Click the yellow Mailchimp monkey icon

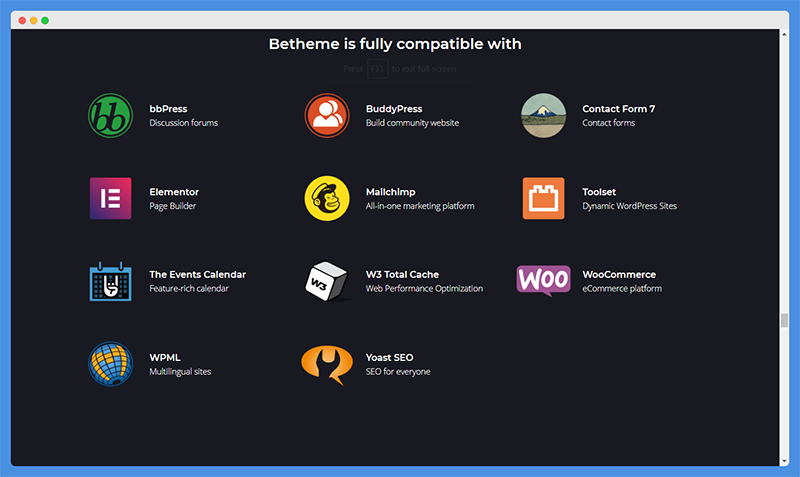click(327, 198)
